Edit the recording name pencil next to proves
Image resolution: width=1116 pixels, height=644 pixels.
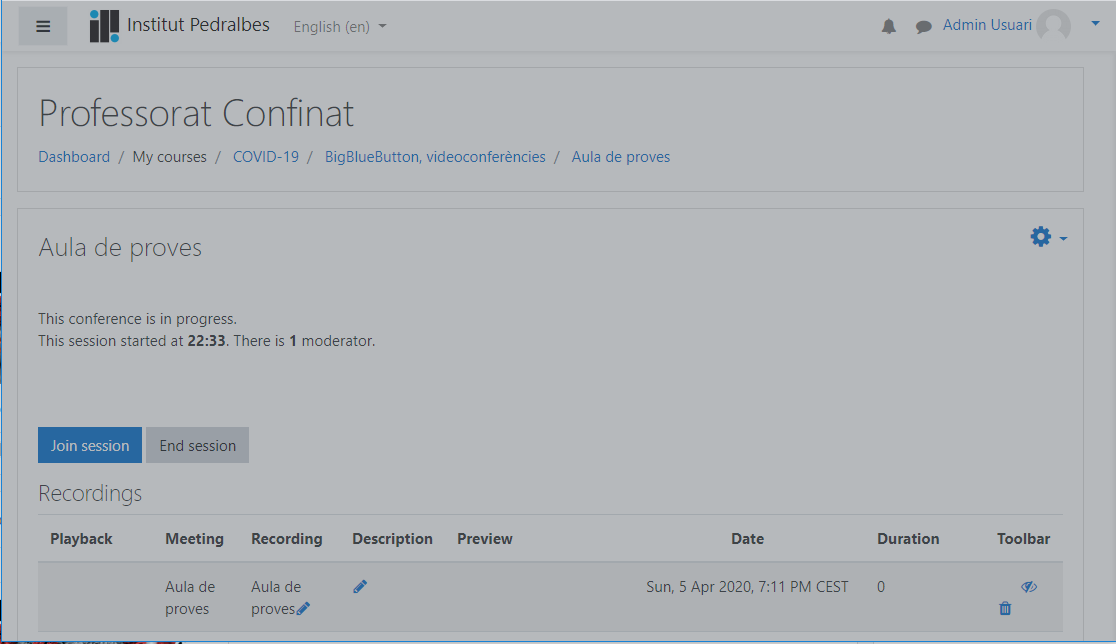pos(303,608)
